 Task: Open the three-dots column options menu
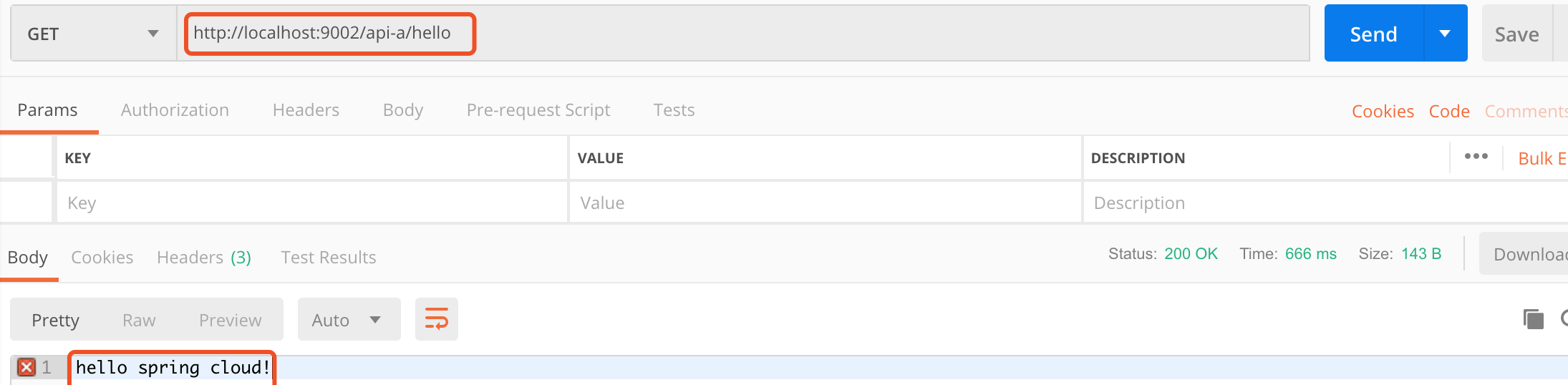point(1476,157)
